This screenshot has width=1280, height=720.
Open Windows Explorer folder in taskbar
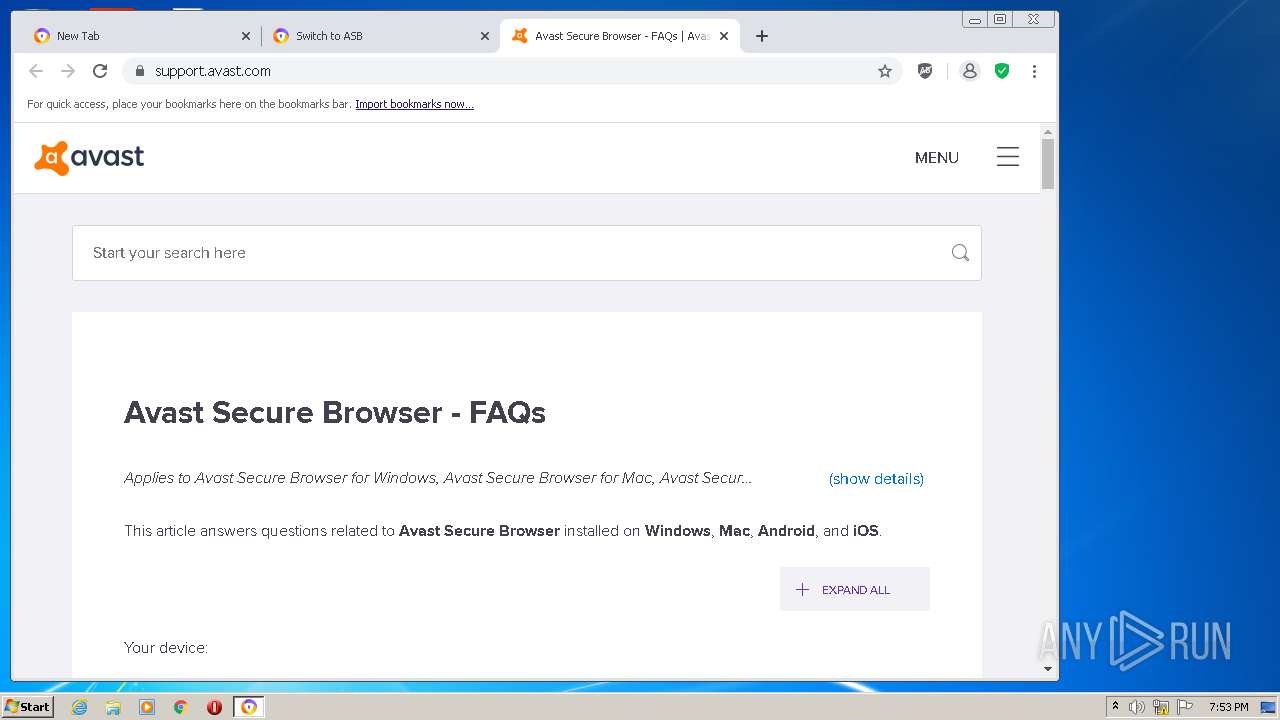113,707
